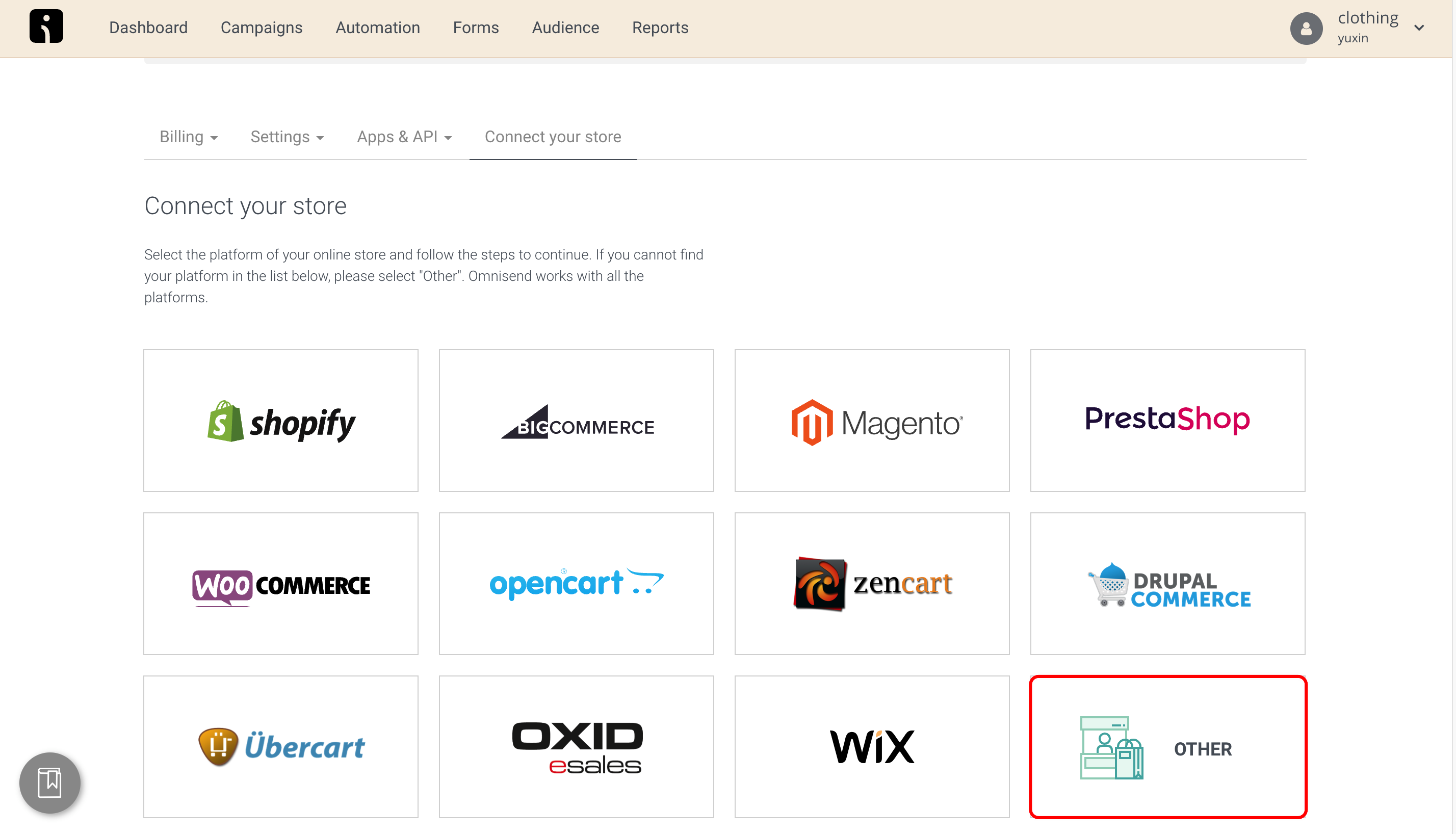Choose the BigCommerce platform tile
1456x834 pixels.
[576, 421]
